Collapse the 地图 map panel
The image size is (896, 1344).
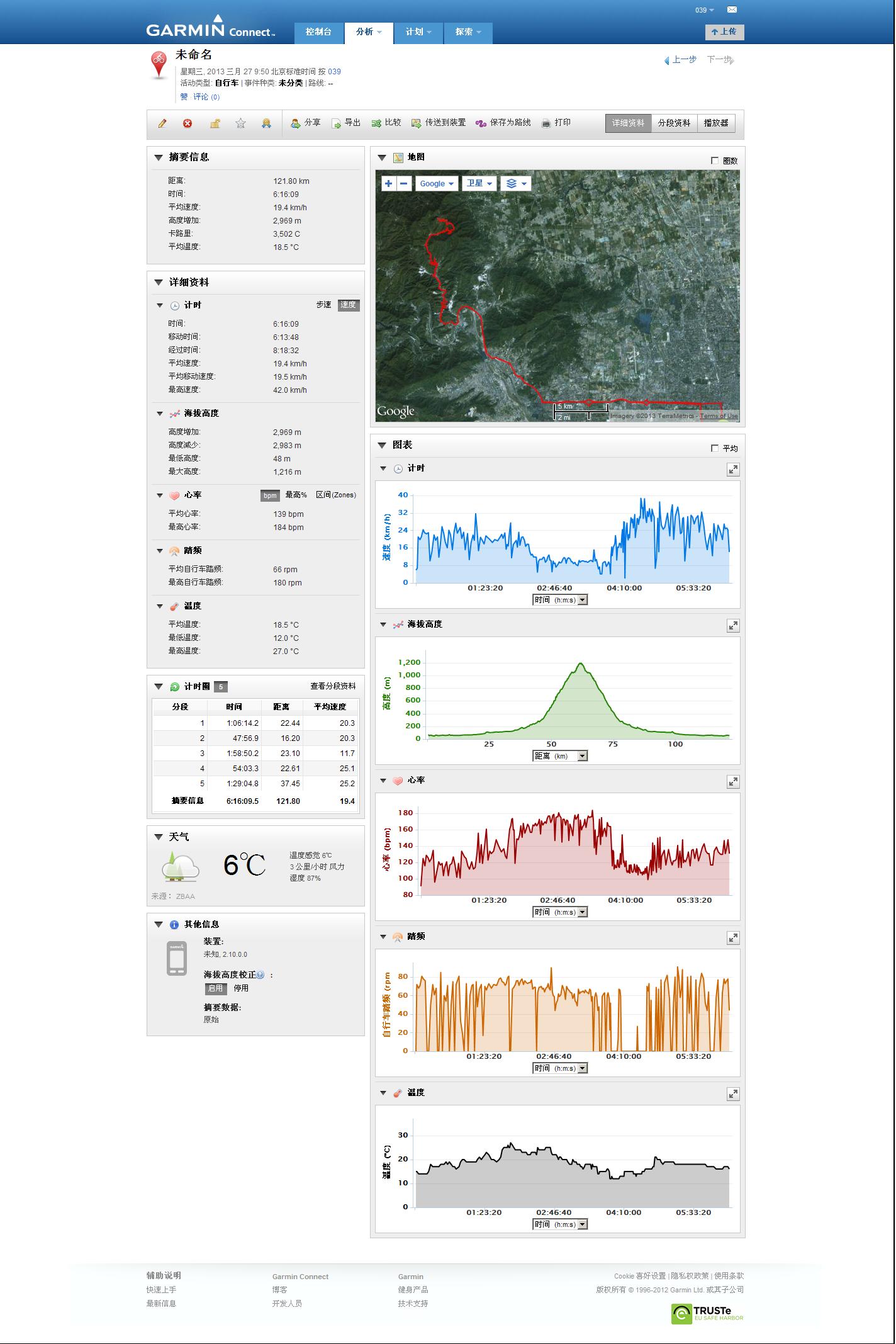[382, 157]
